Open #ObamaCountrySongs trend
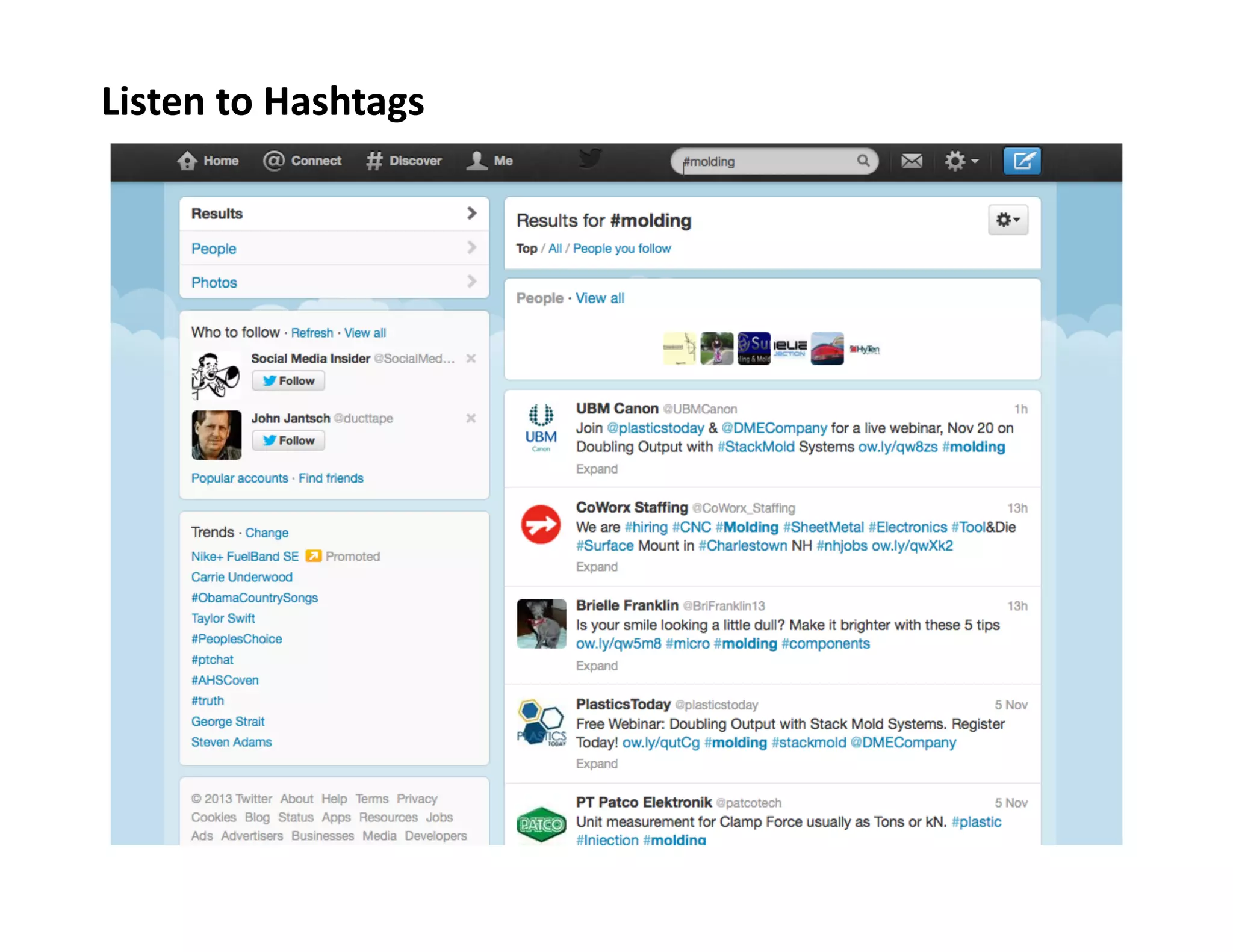This screenshot has height=952, width=1233. [254, 598]
